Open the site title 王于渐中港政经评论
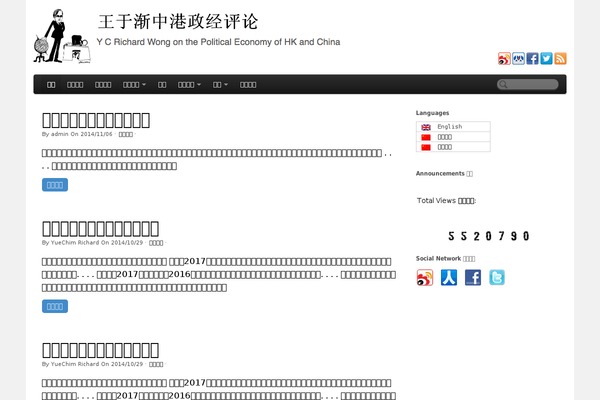The image size is (600, 400). (x=178, y=21)
